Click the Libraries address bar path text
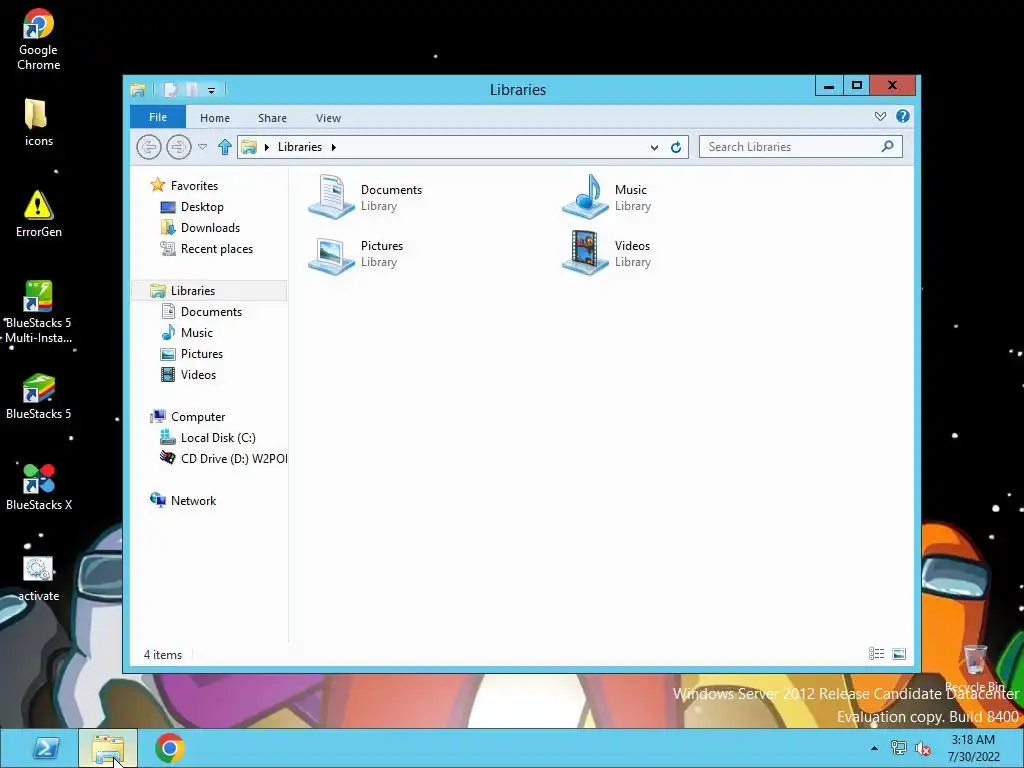The image size is (1024, 768). [x=300, y=147]
